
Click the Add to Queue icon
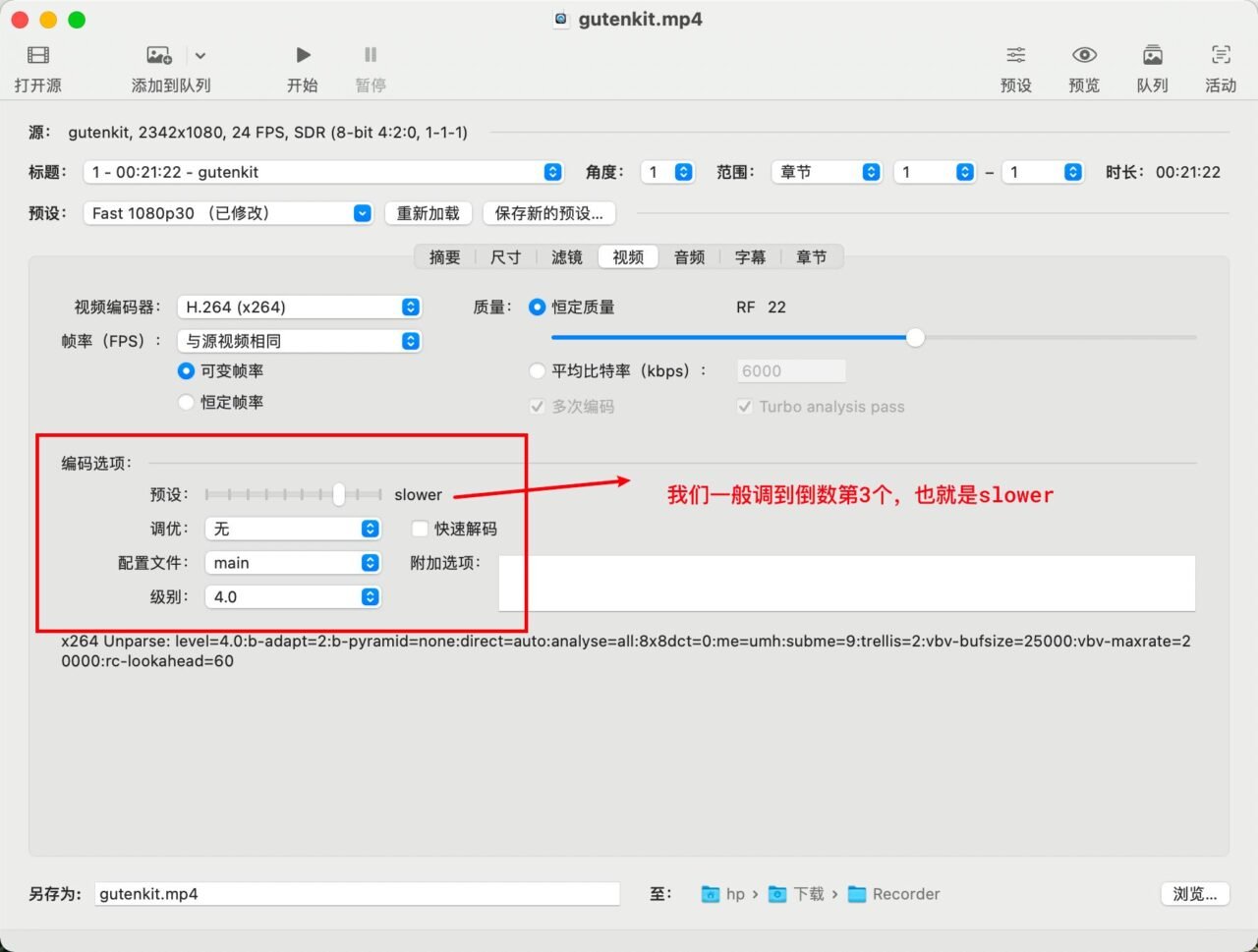(x=158, y=55)
